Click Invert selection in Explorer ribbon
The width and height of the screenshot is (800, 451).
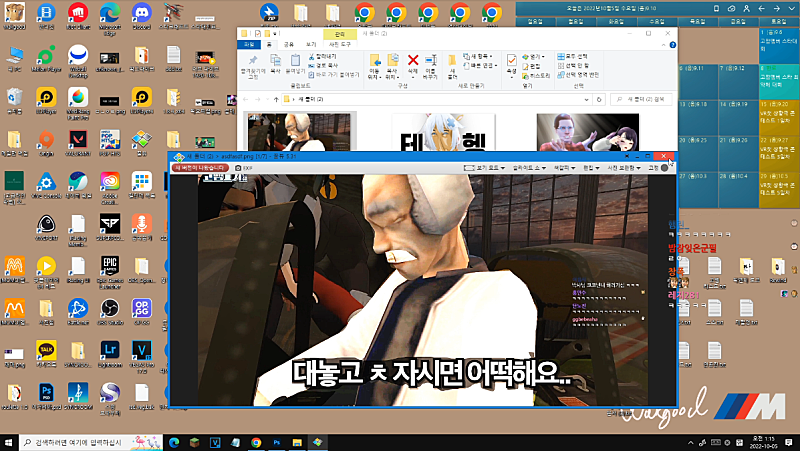point(578,74)
